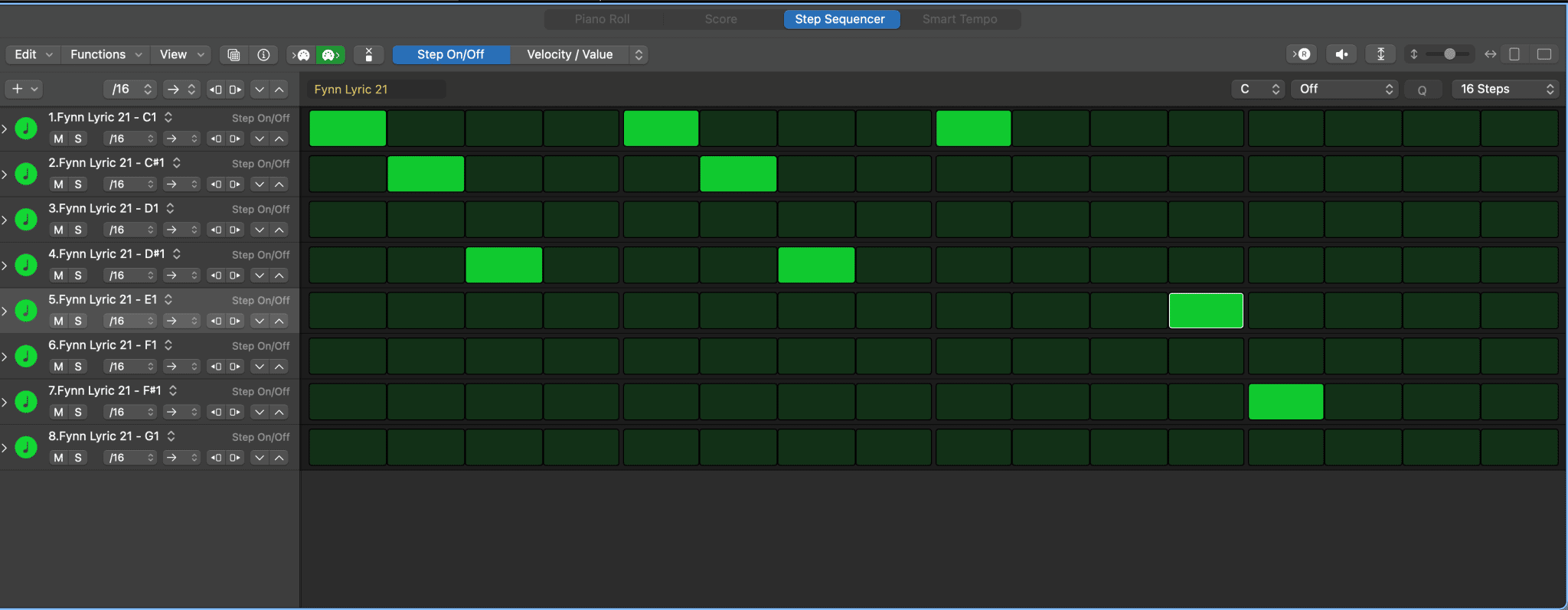Screen dimensions: 1568x610
Task: Open the Pattern Browser icon in toolbar
Action: click(234, 54)
